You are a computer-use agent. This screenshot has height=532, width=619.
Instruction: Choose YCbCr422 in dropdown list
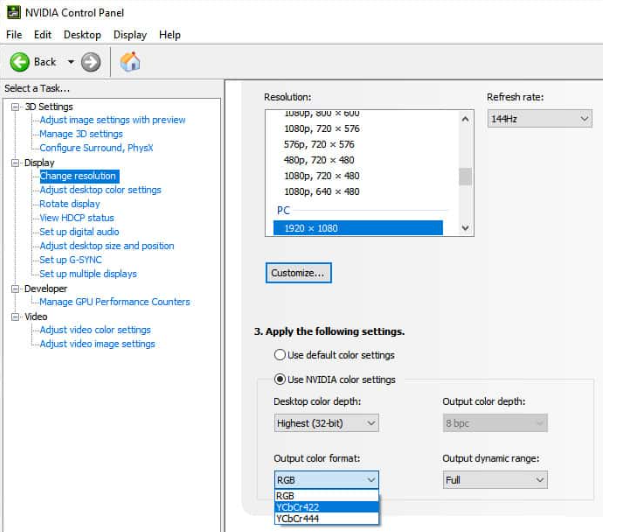[x=326, y=507]
